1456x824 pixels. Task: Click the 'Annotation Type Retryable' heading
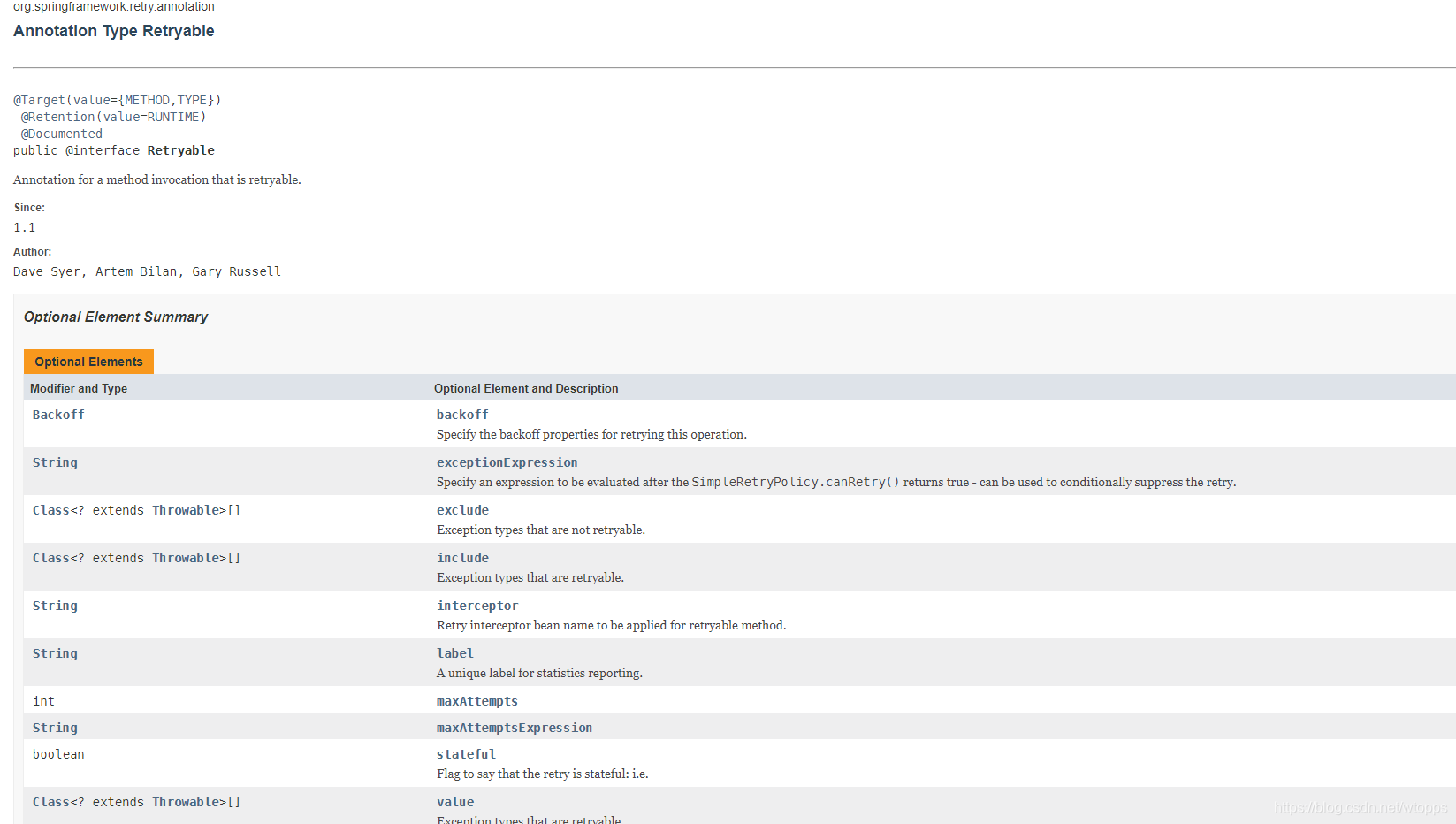114,31
